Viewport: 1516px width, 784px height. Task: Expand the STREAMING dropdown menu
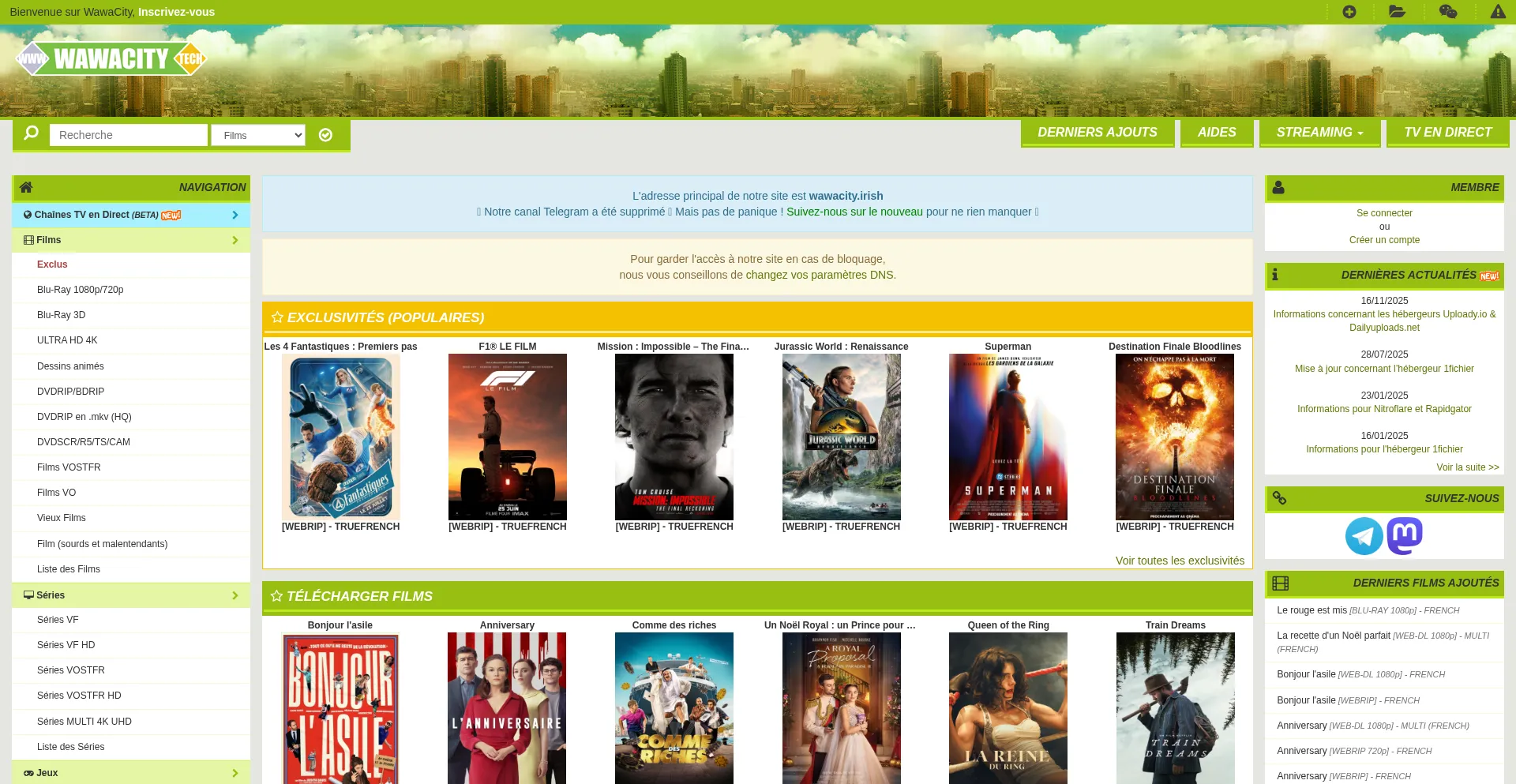tap(1319, 133)
